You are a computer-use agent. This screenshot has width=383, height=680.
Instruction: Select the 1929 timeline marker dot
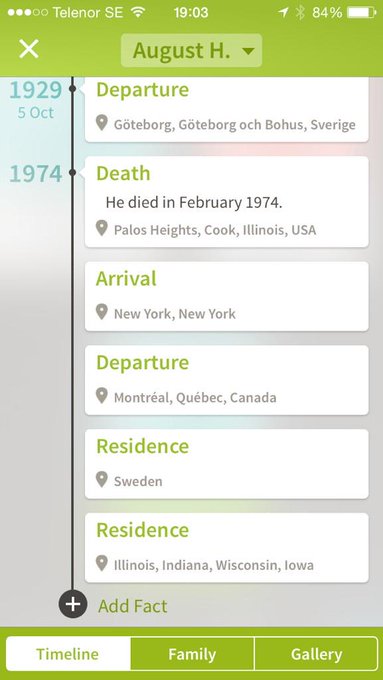tap(72, 88)
